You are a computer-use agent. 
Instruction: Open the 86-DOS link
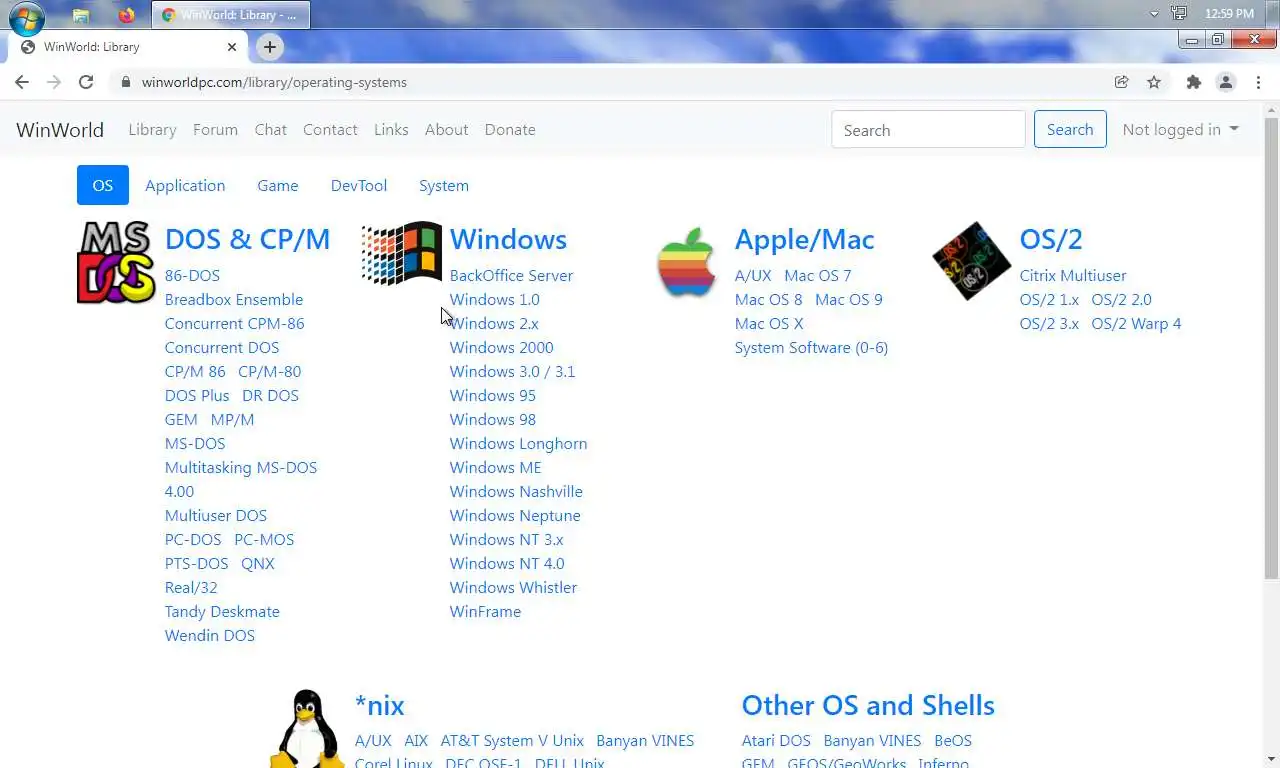coord(192,275)
